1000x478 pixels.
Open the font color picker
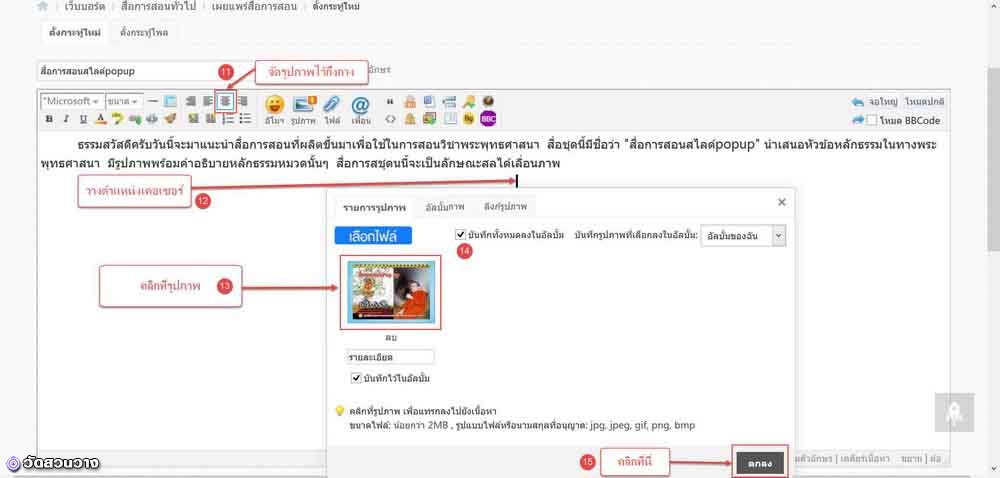pos(100,119)
